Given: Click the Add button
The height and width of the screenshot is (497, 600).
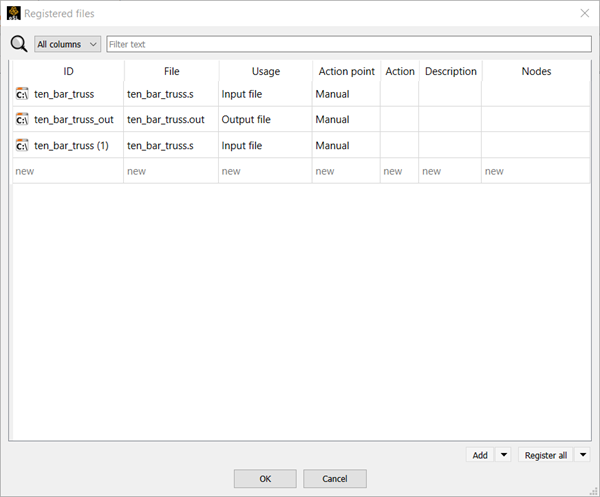Looking at the screenshot, I should 480,455.
